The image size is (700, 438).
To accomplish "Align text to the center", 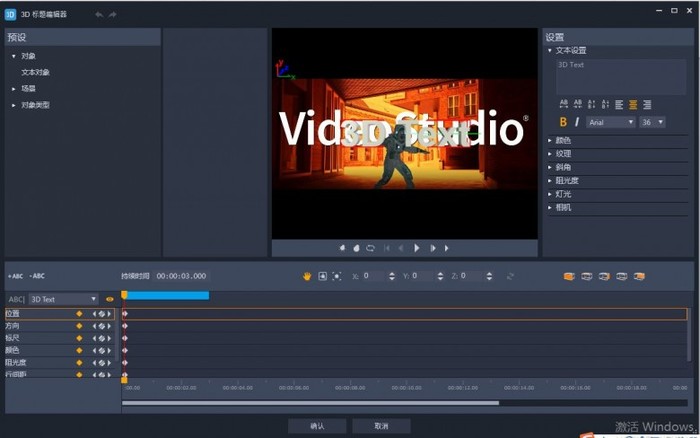I will click(x=633, y=105).
